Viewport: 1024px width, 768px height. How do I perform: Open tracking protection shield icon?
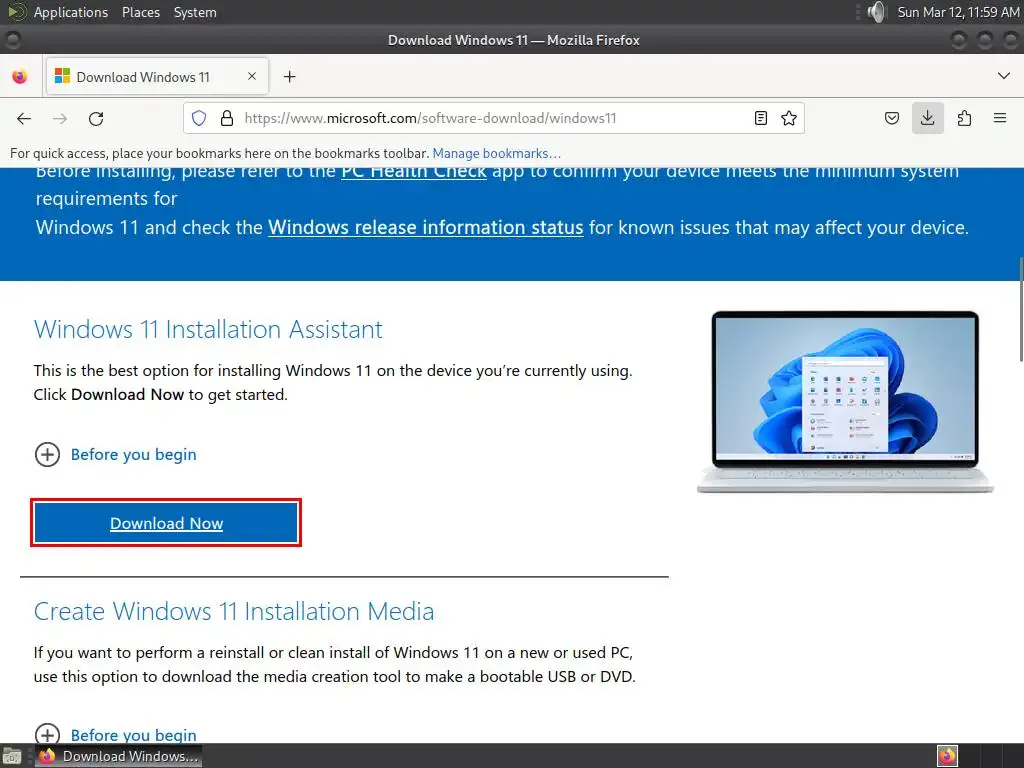coord(199,118)
